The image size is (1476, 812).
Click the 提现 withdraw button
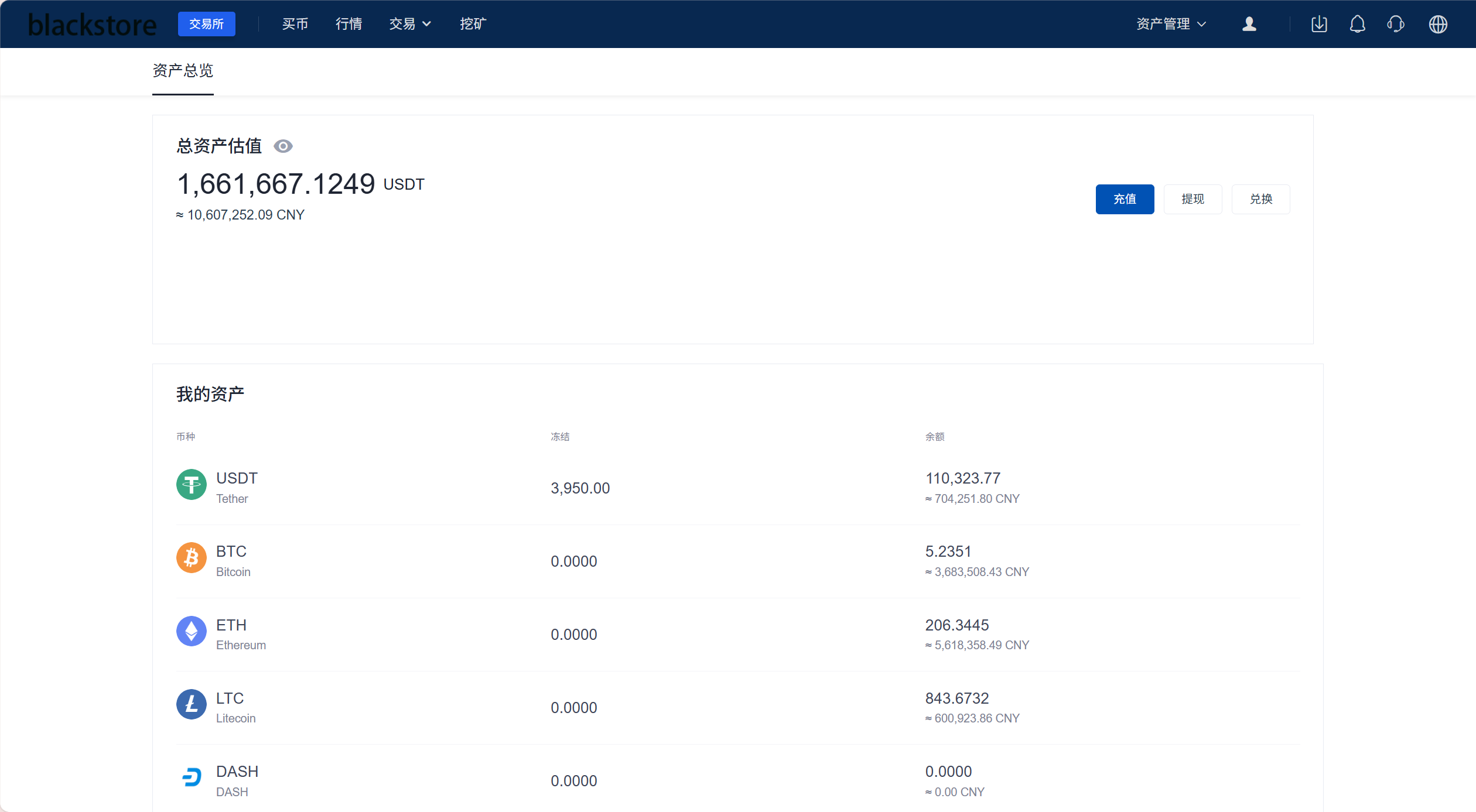[x=1192, y=199]
